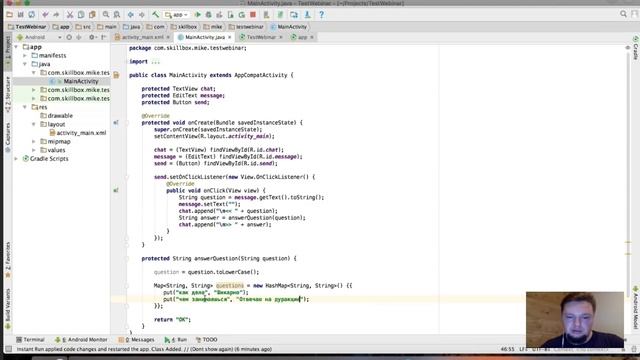640x360 pixels.
Task: Click the Undo arrow icon
Action: (x=45, y=15)
